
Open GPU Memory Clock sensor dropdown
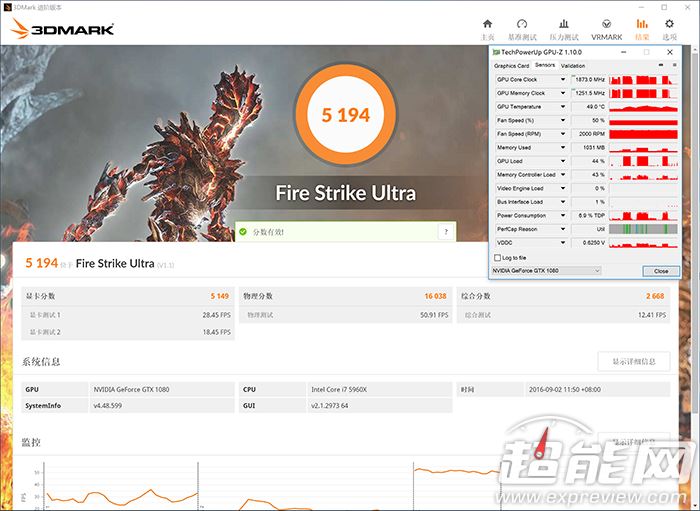[x=562, y=93]
